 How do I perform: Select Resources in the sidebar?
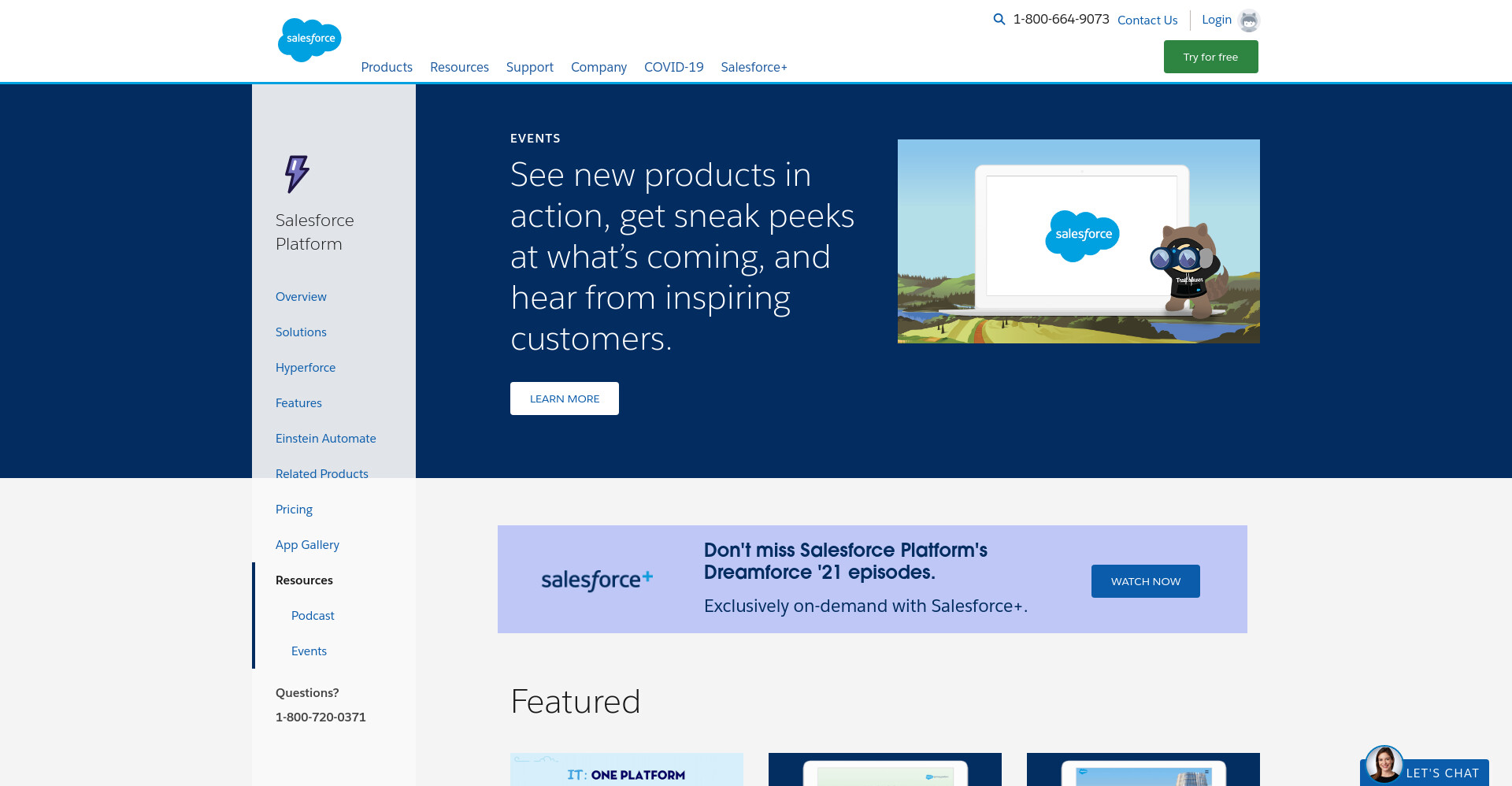coord(304,580)
